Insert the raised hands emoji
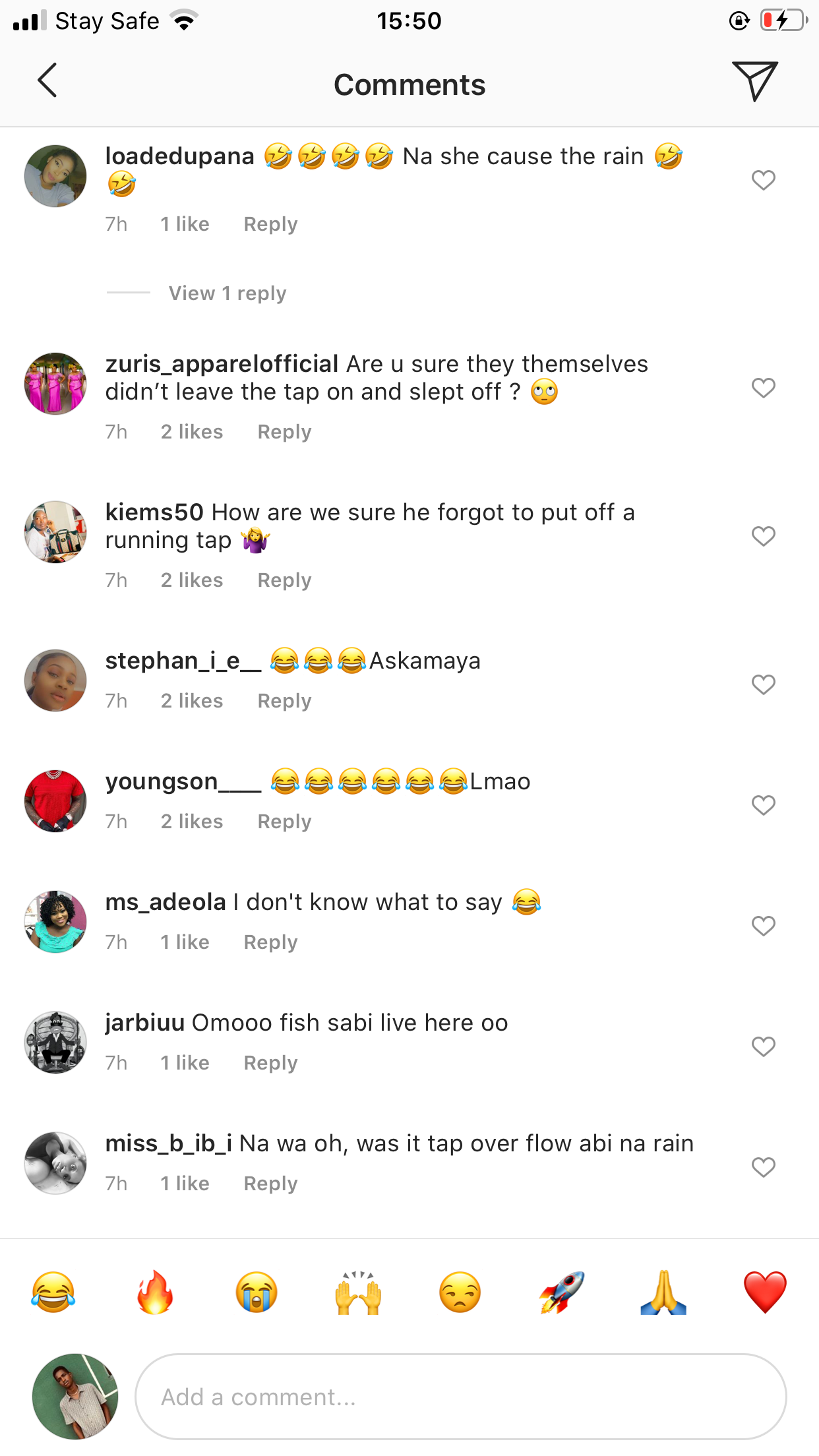 (359, 1292)
